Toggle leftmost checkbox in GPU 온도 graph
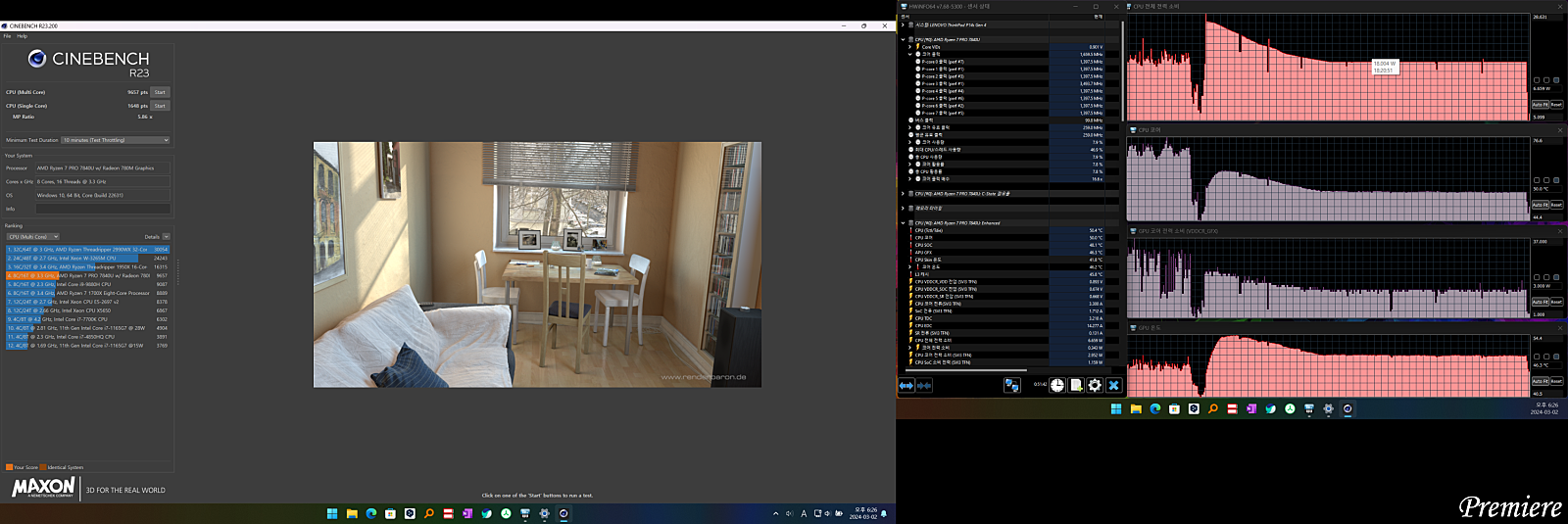This screenshot has width=1568, height=524. (1536, 357)
